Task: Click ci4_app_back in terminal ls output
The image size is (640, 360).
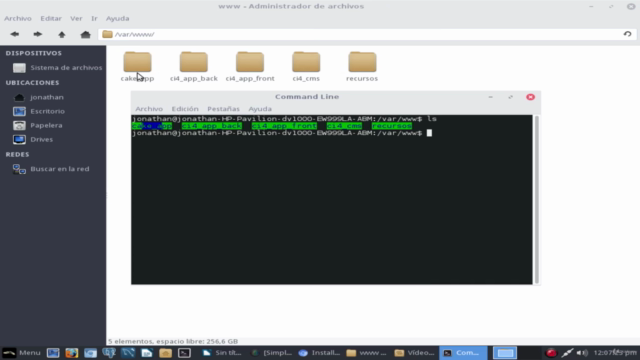Action: tap(211, 126)
